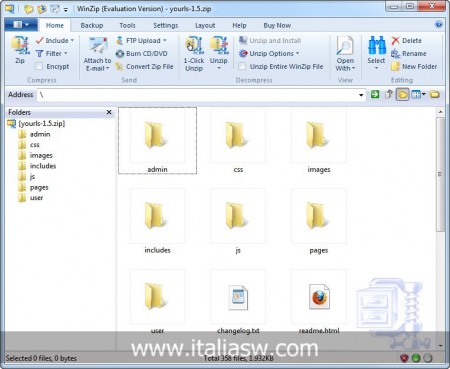The image size is (450, 369).
Task: Open the Address bar dropdown arrow
Action: tap(361, 95)
